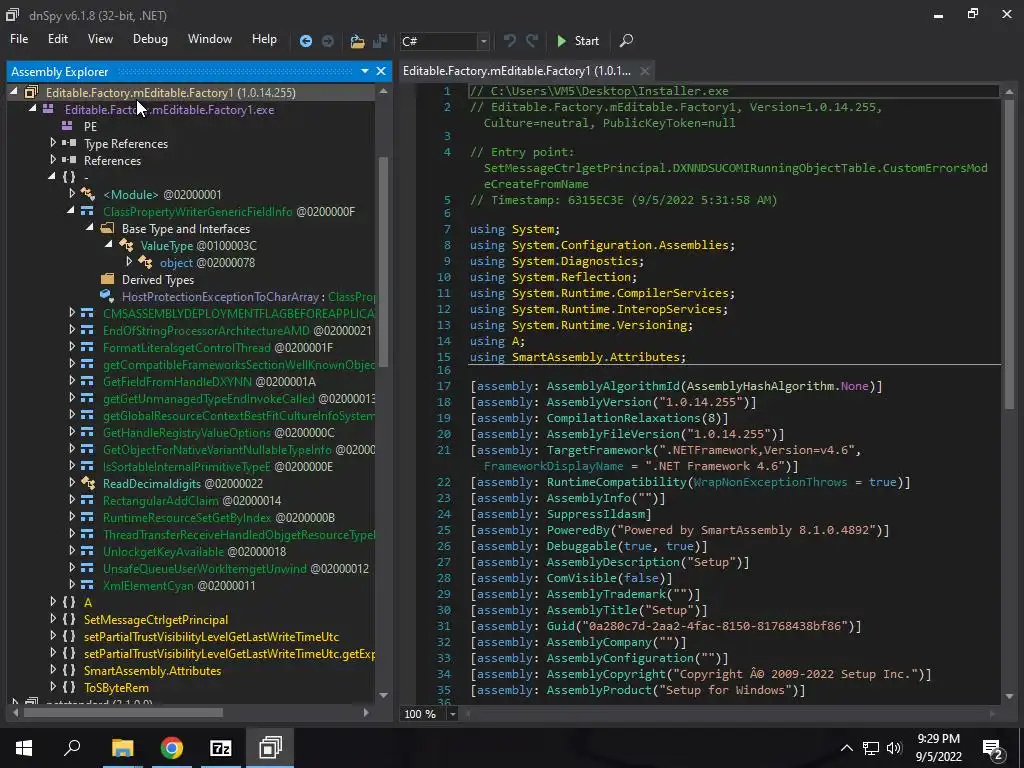This screenshot has height=768, width=1024.
Task: Open File Explorer from the taskbar
Action: pos(122,748)
